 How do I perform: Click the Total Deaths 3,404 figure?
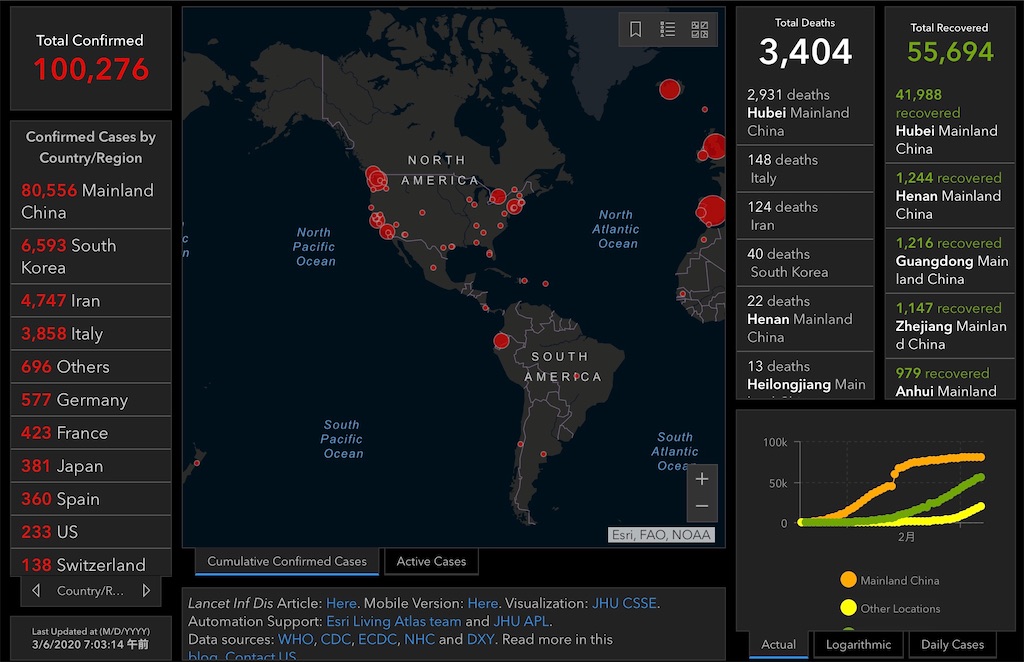click(x=805, y=52)
